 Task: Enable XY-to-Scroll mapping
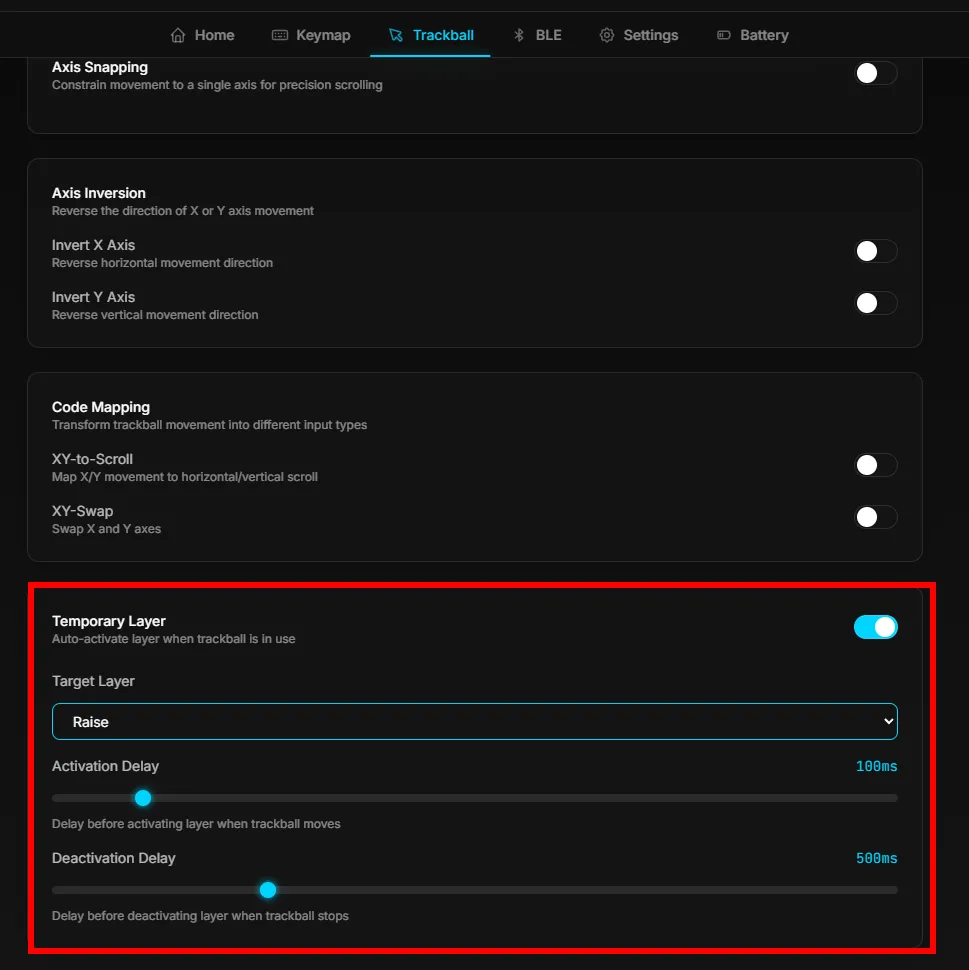pyautogui.click(x=875, y=465)
